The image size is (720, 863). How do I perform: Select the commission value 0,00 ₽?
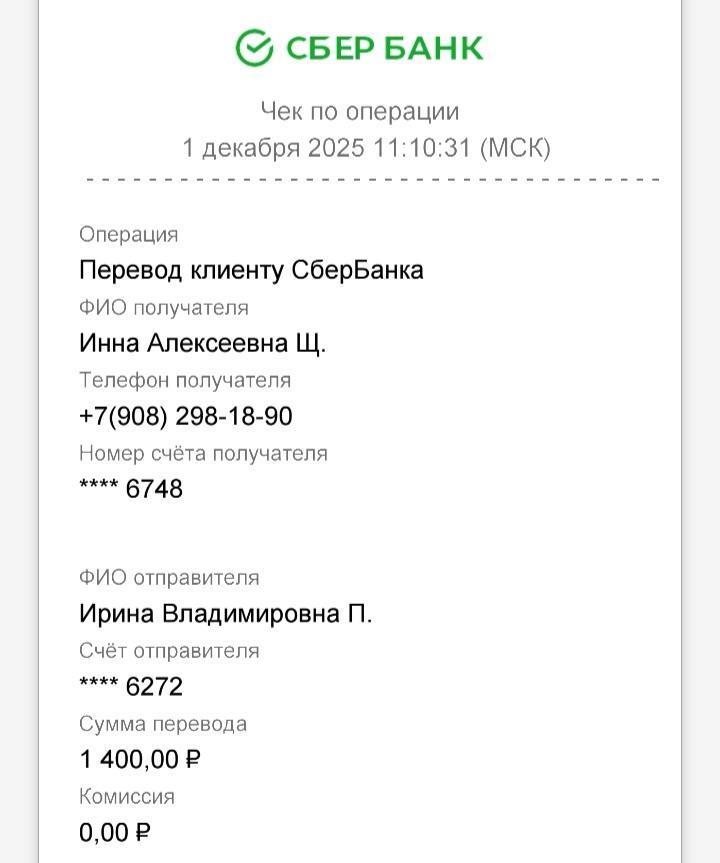pyautogui.click(x=115, y=832)
